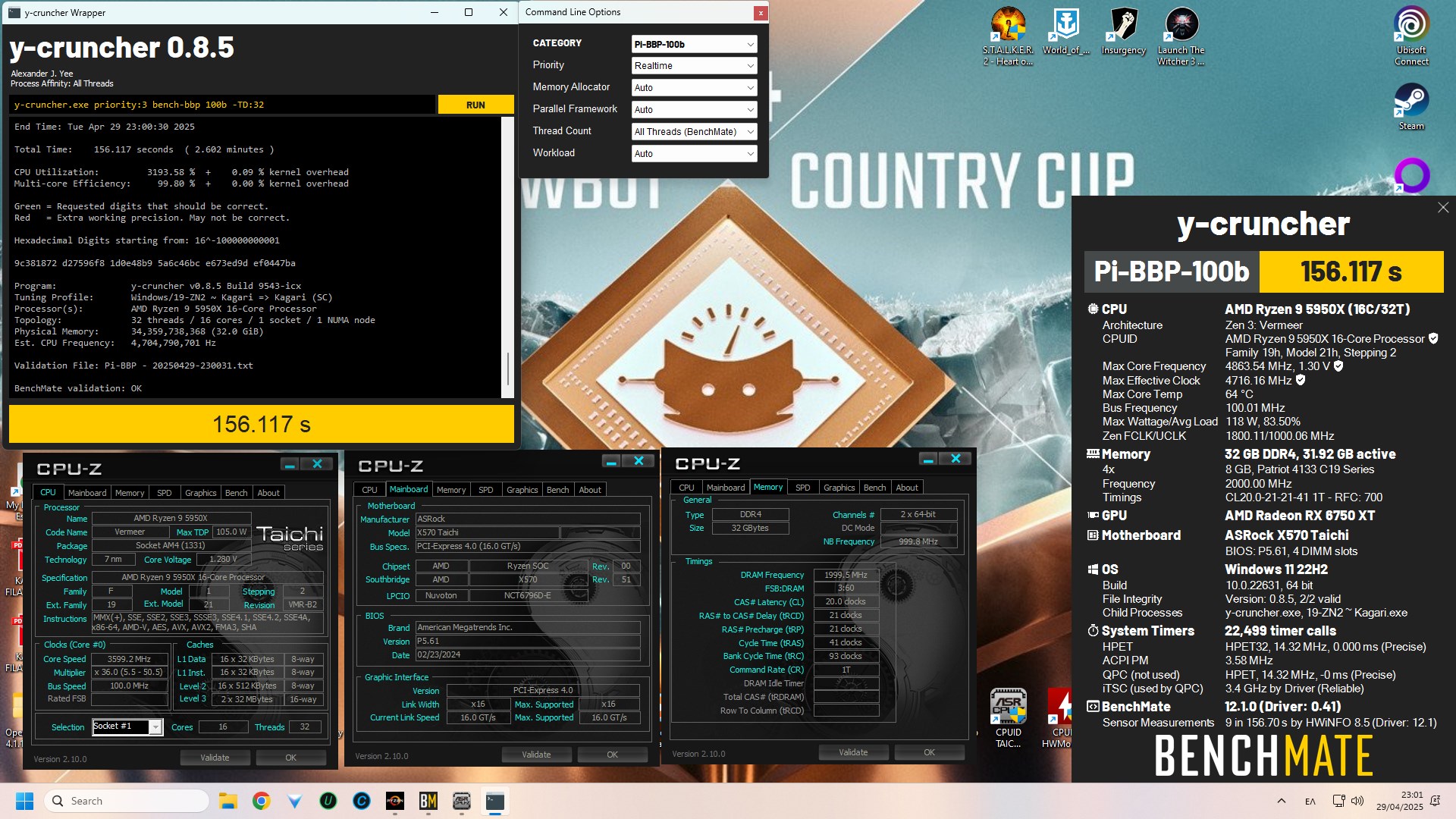Show hidden system tray icons chevron

click(x=1281, y=801)
